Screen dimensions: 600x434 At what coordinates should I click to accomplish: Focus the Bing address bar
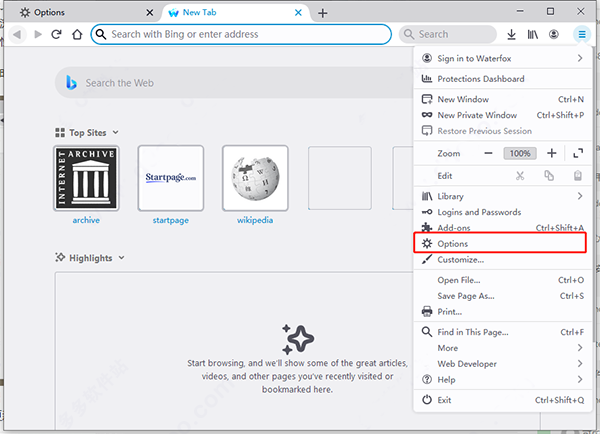[x=241, y=34]
